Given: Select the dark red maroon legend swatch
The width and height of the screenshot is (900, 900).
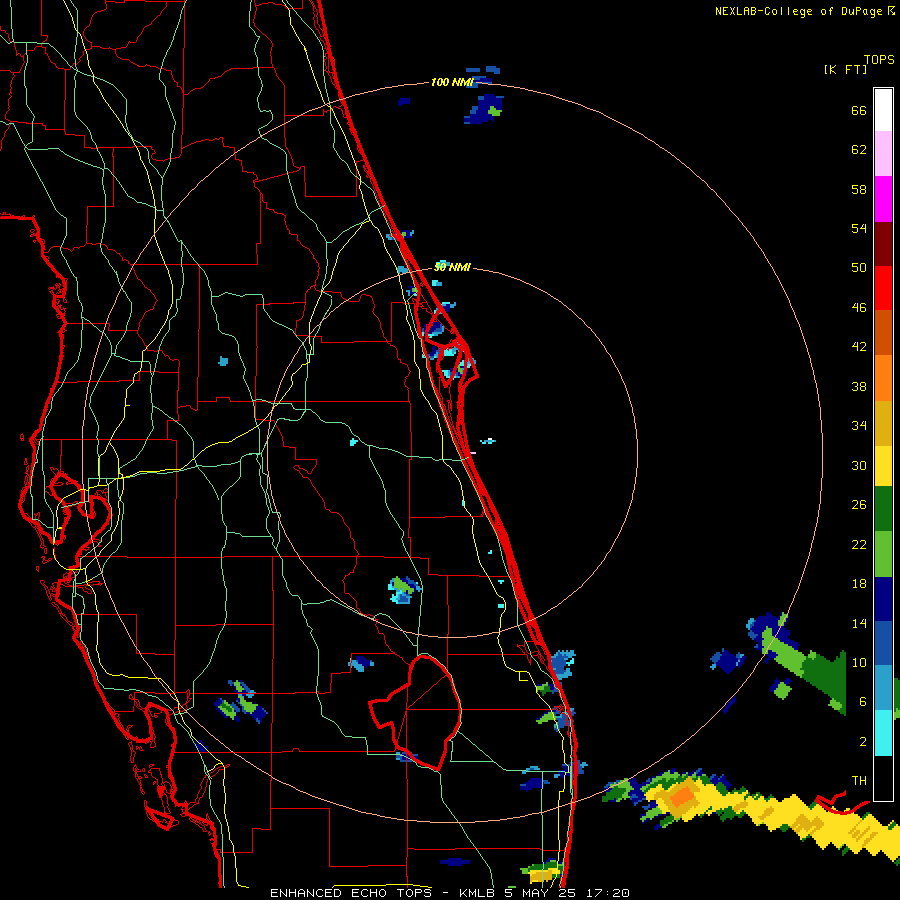Looking at the screenshot, I should [883, 244].
